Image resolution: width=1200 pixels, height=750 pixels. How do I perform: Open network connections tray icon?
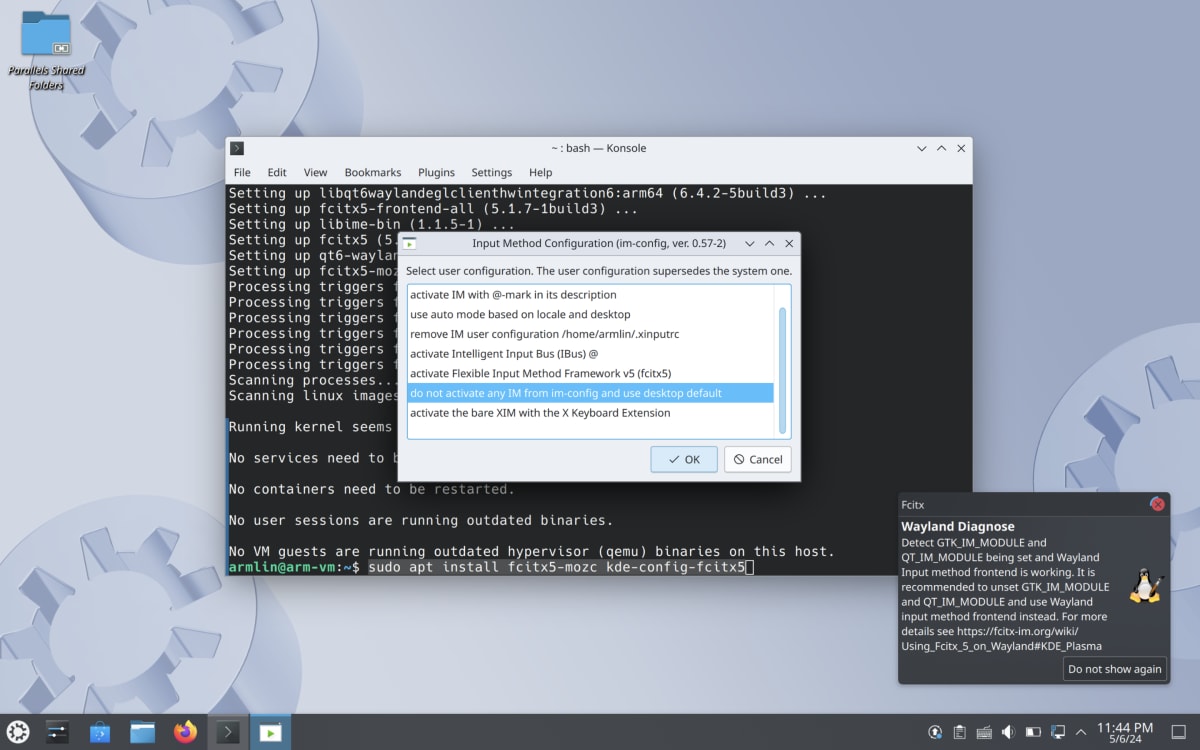(1057, 732)
